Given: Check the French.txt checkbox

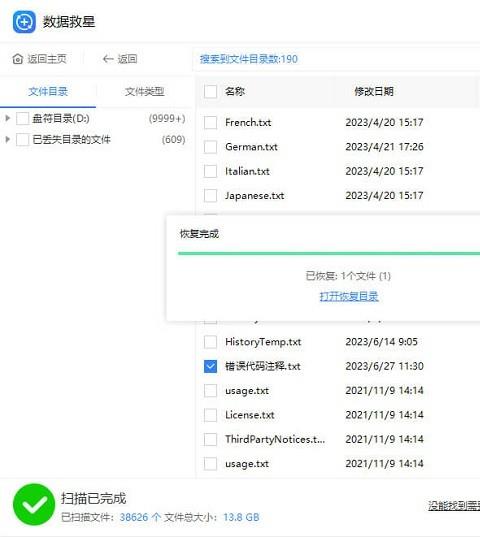Looking at the screenshot, I should (210, 122).
